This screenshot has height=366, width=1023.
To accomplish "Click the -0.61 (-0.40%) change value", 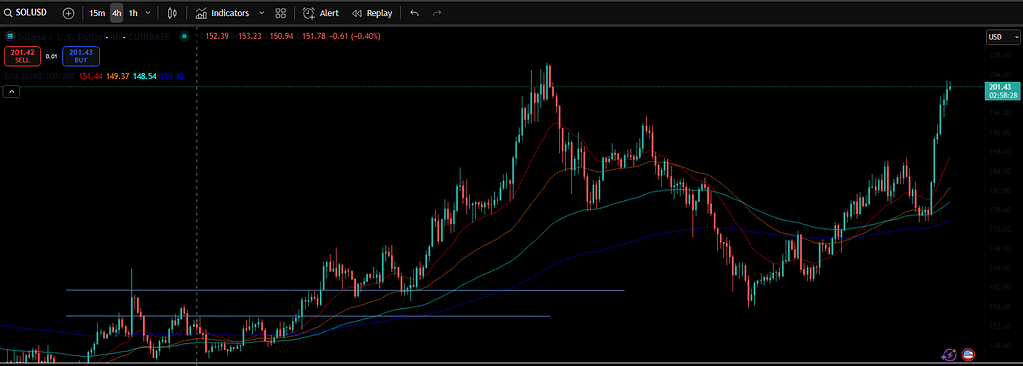I will [356, 37].
